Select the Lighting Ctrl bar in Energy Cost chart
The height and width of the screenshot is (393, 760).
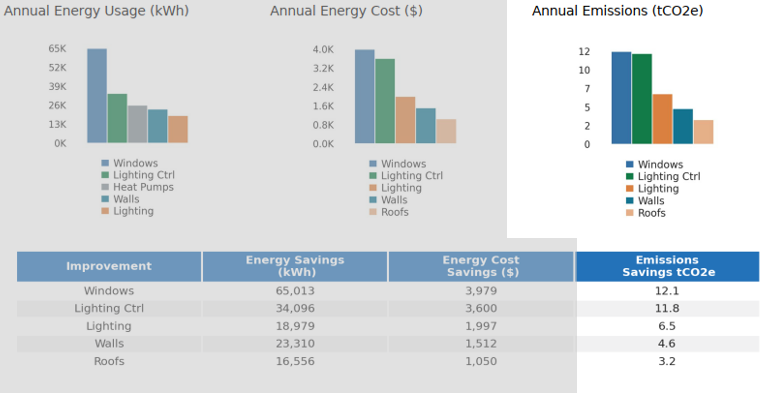[385, 101]
